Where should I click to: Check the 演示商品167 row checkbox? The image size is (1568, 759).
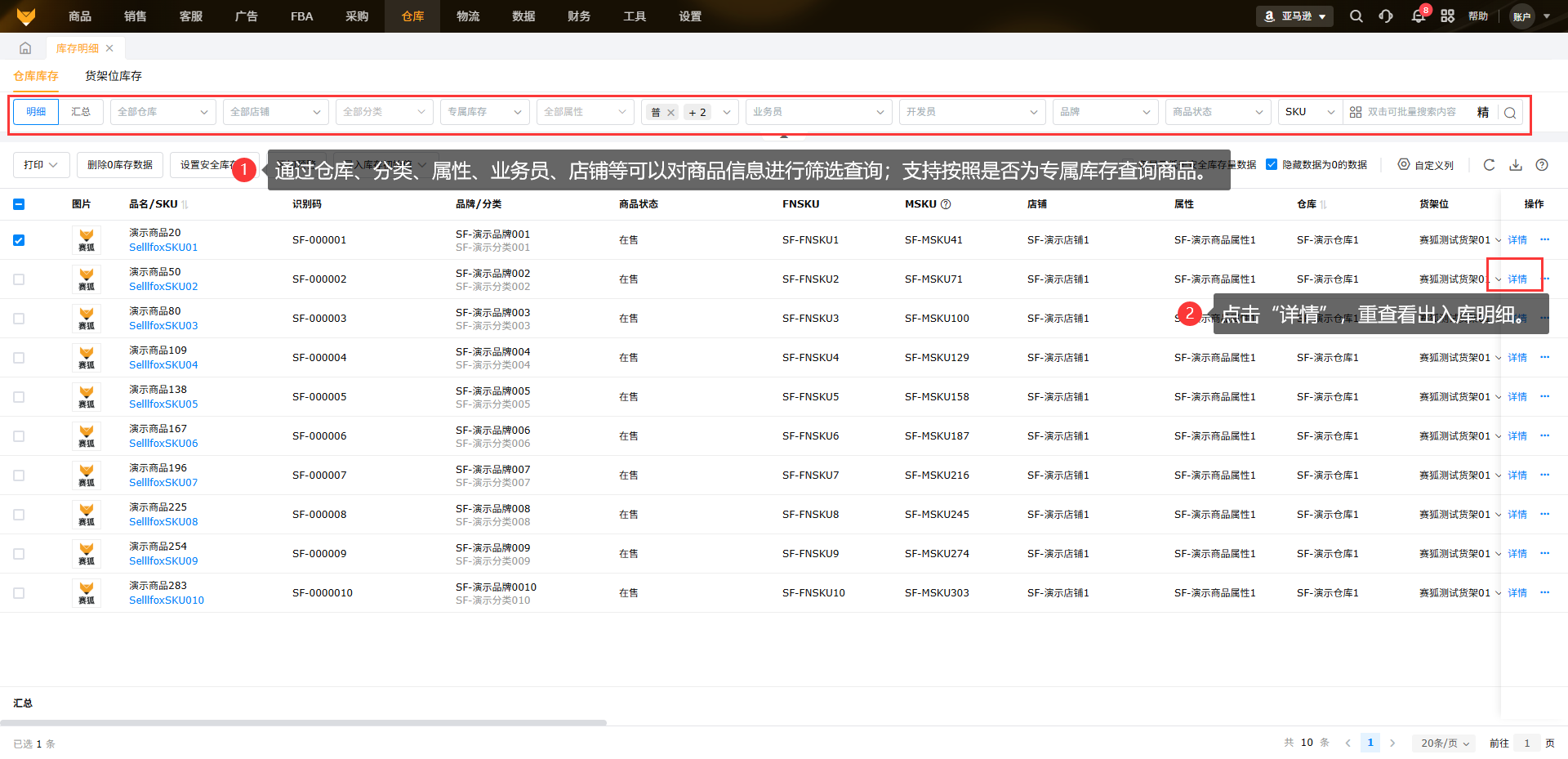19,436
